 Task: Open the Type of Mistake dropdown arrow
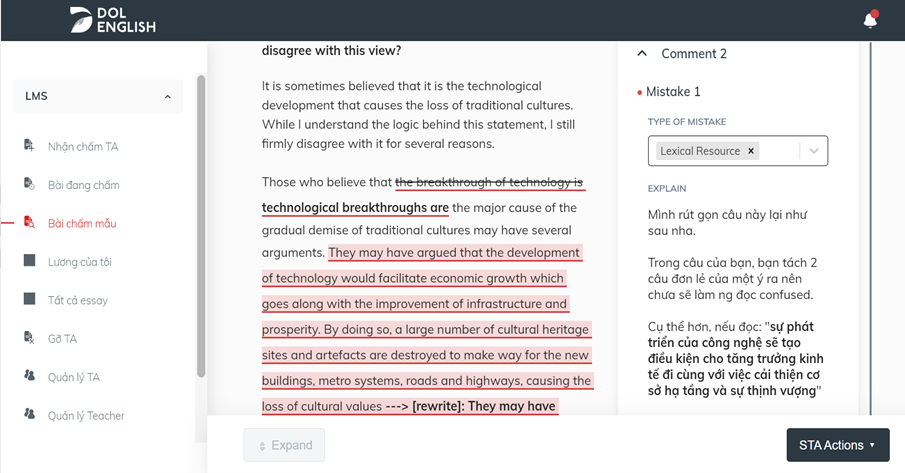[814, 151]
